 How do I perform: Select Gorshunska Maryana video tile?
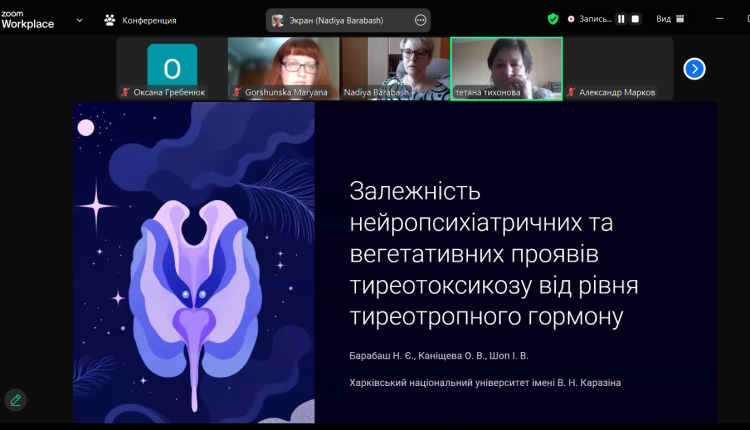tap(284, 66)
